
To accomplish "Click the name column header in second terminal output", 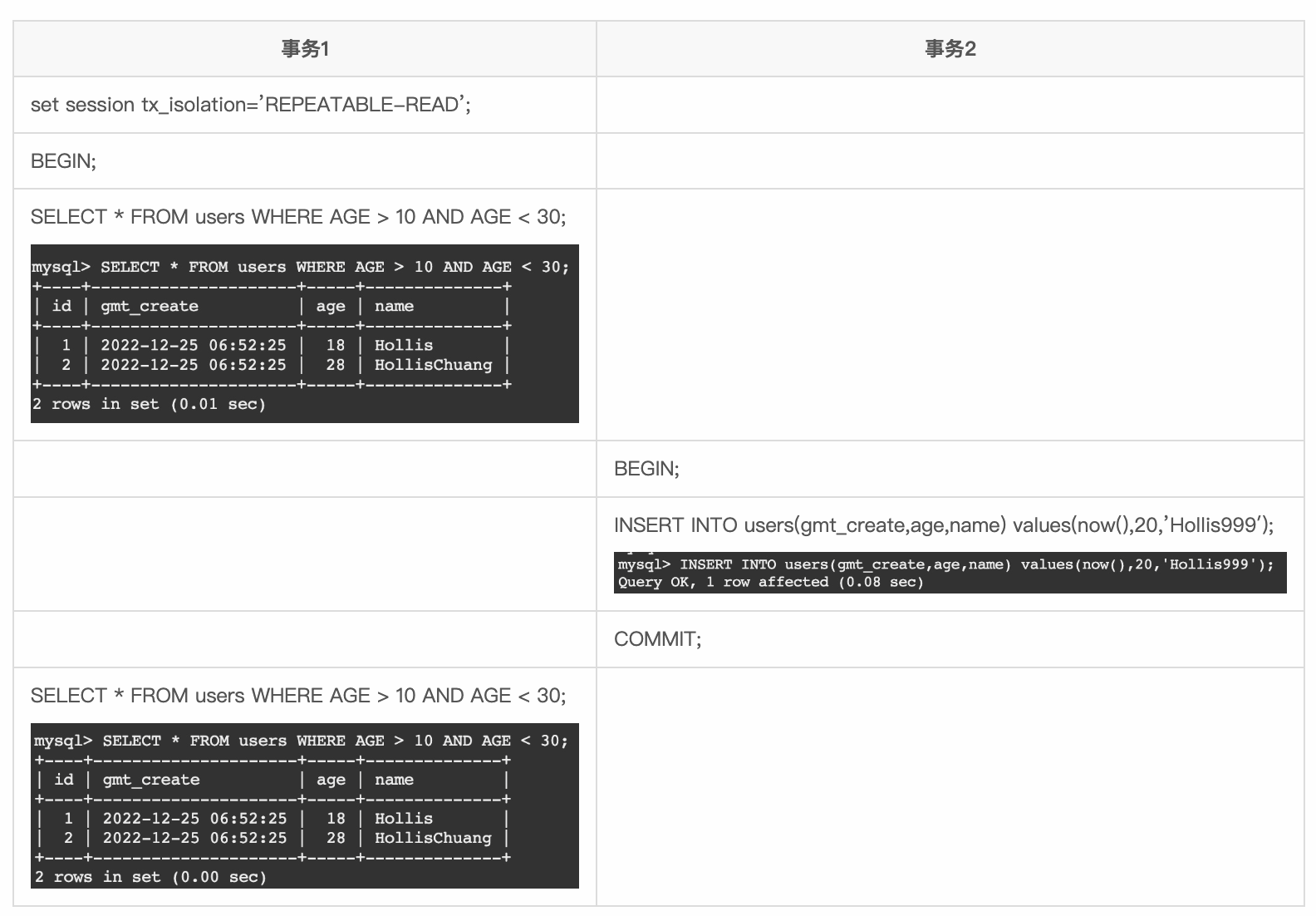I will click(x=394, y=780).
